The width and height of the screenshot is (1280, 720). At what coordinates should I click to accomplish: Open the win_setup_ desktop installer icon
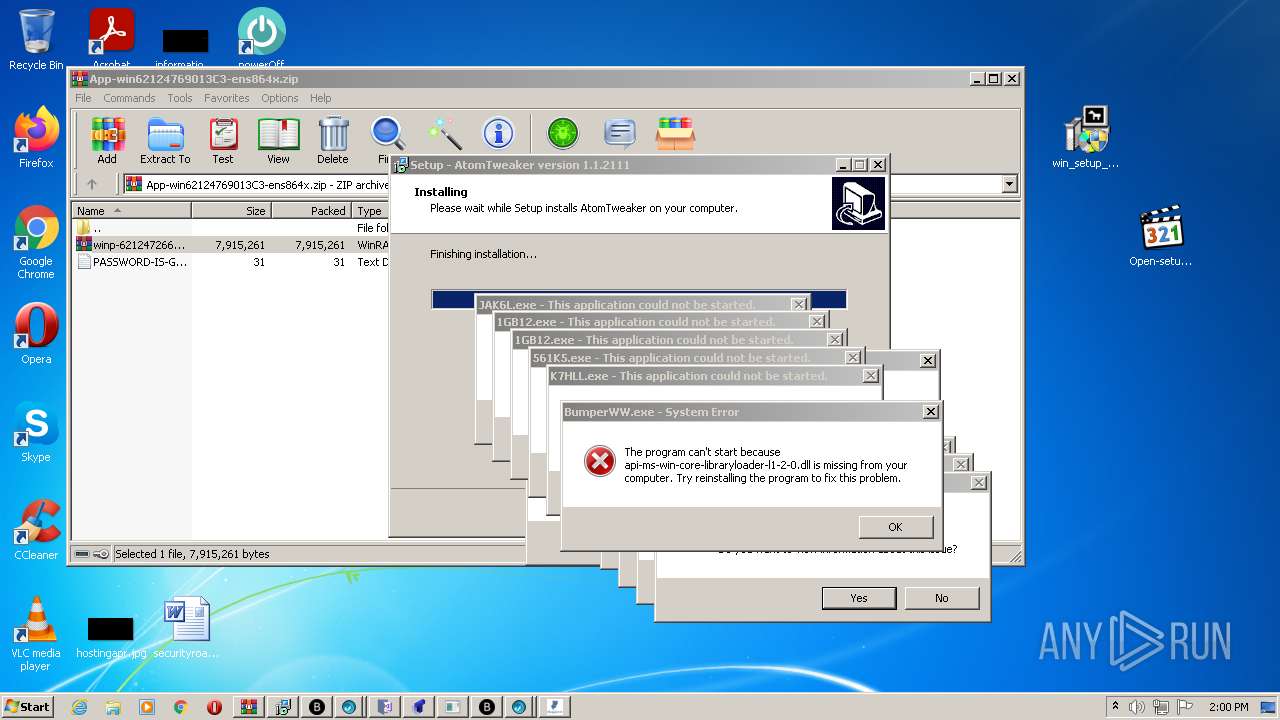point(1086,138)
